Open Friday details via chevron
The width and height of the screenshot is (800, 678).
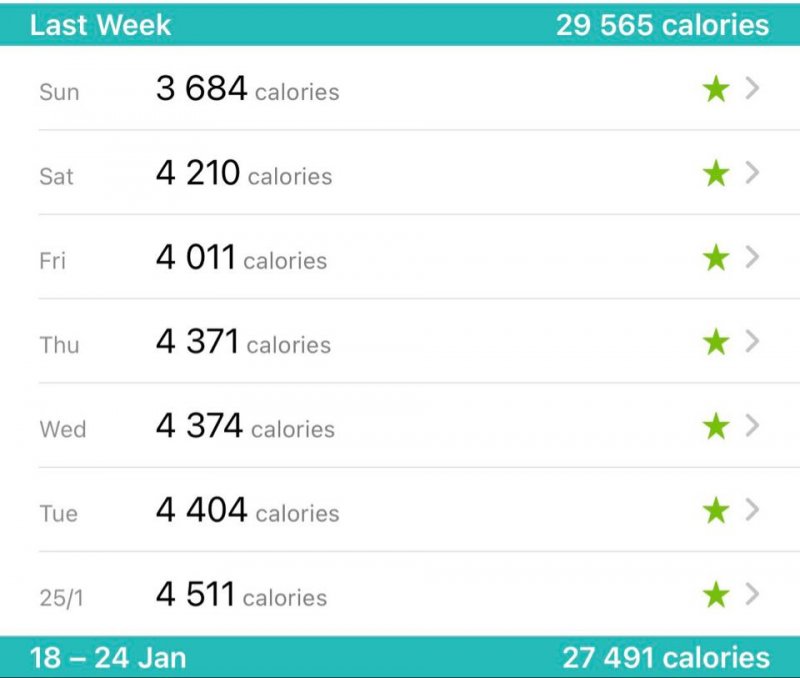[752, 257]
